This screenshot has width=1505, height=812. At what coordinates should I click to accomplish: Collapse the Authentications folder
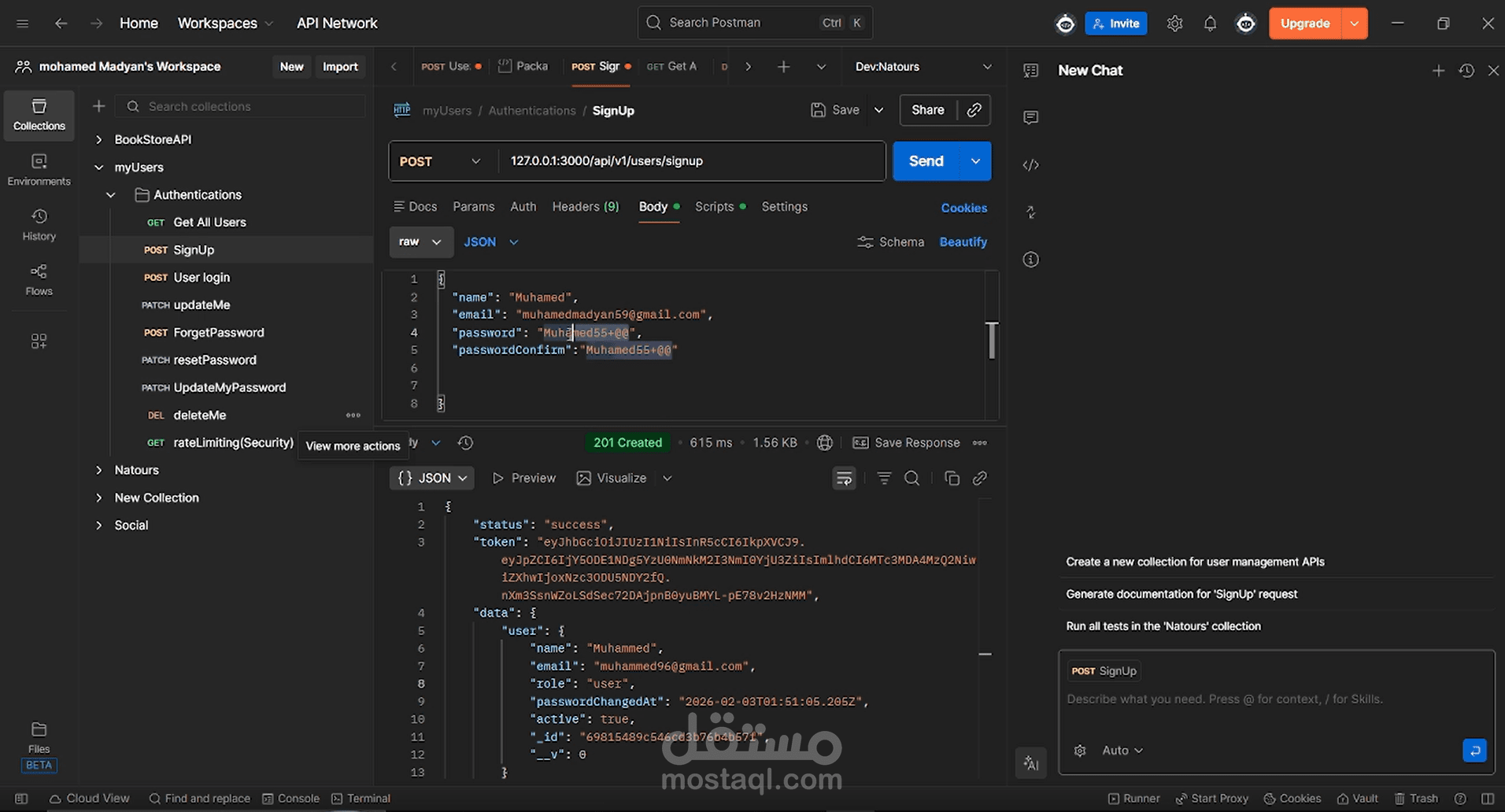click(x=111, y=195)
